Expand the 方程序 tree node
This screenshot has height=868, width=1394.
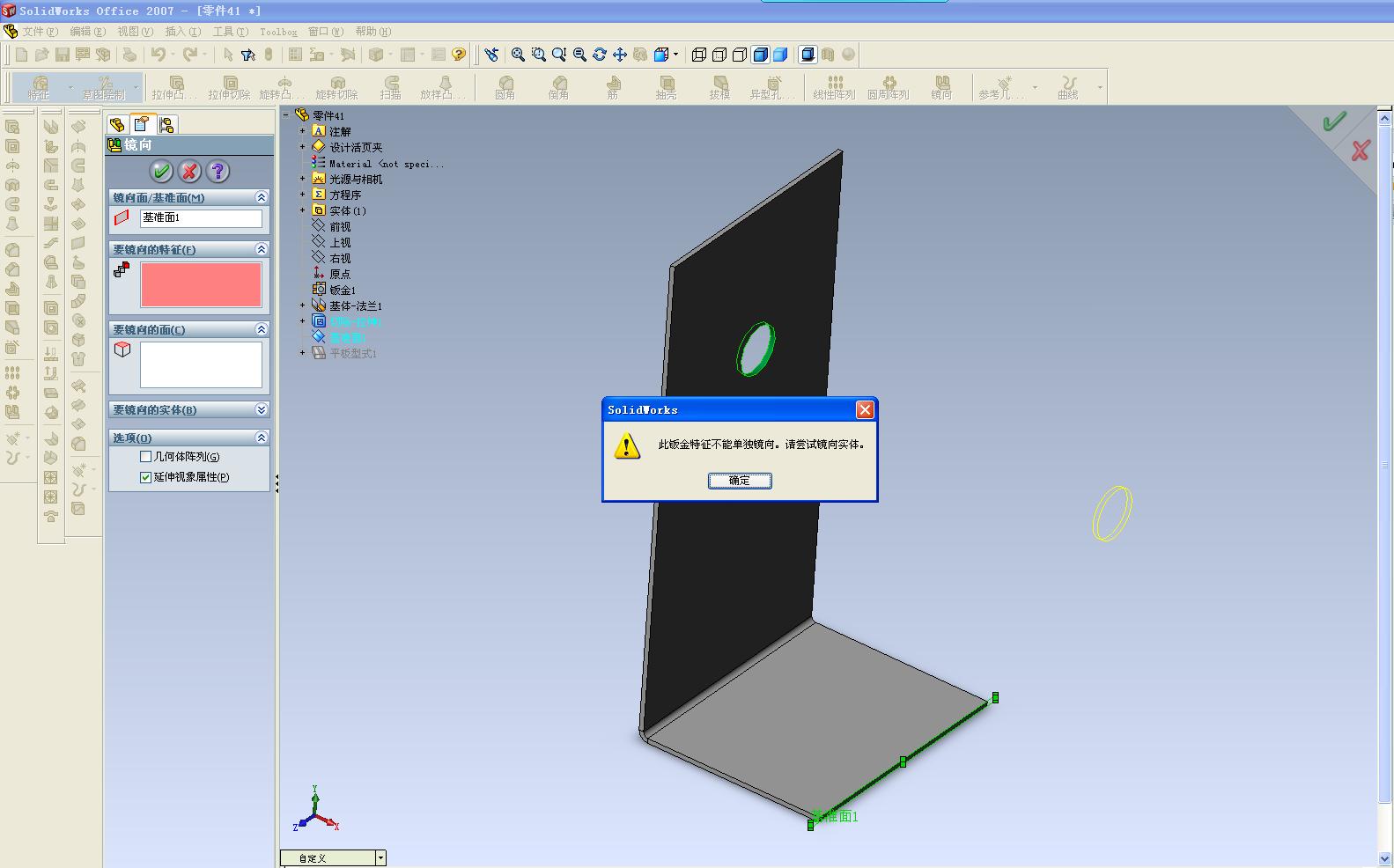point(302,195)
